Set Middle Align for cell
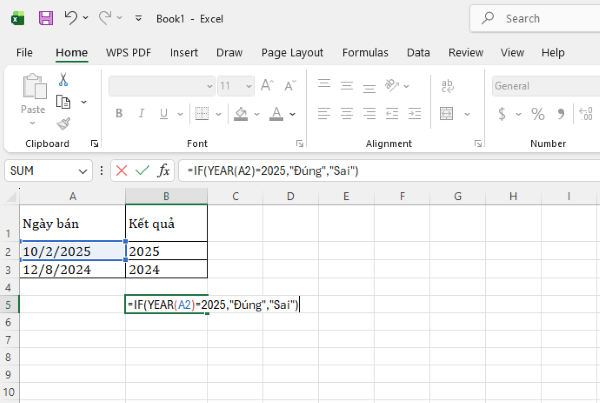 (347, 86)
